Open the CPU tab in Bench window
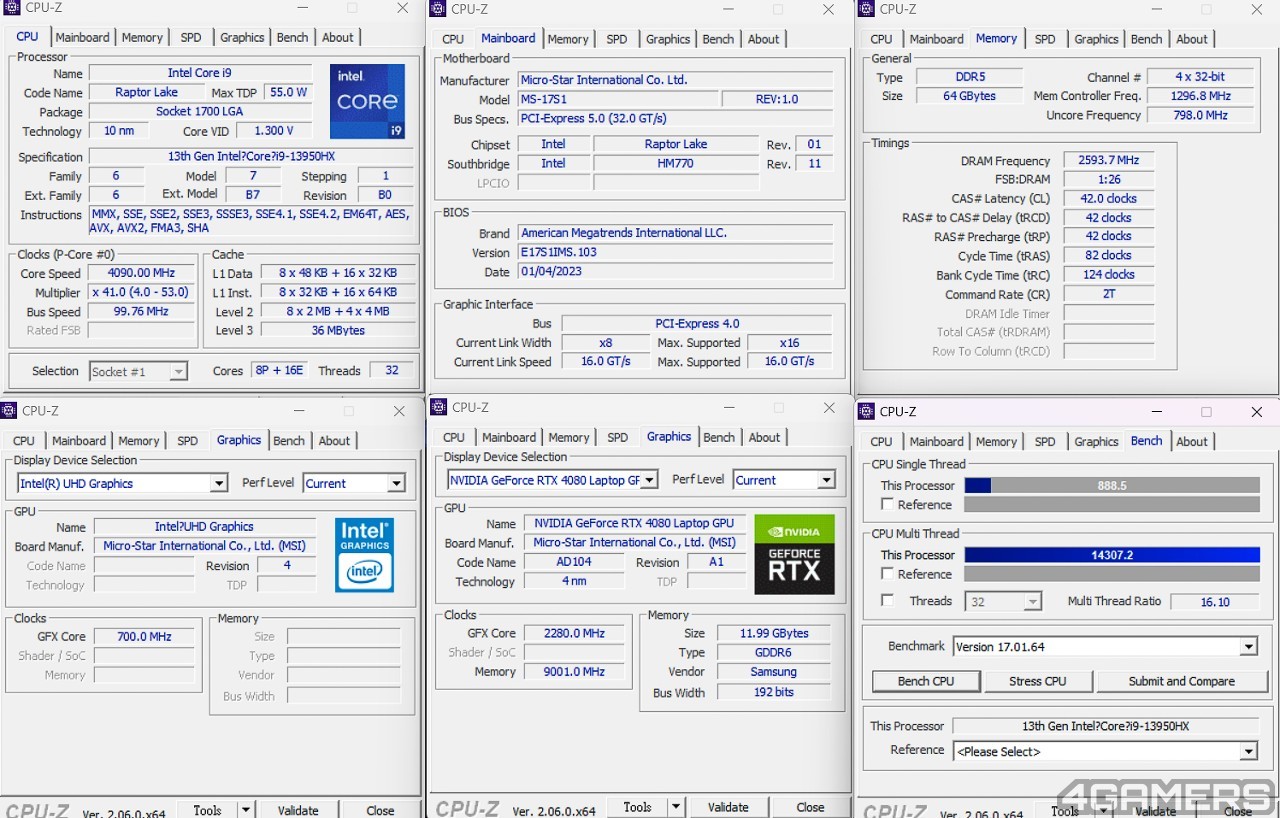This screenshot has width=1280, height=818. 882,441
